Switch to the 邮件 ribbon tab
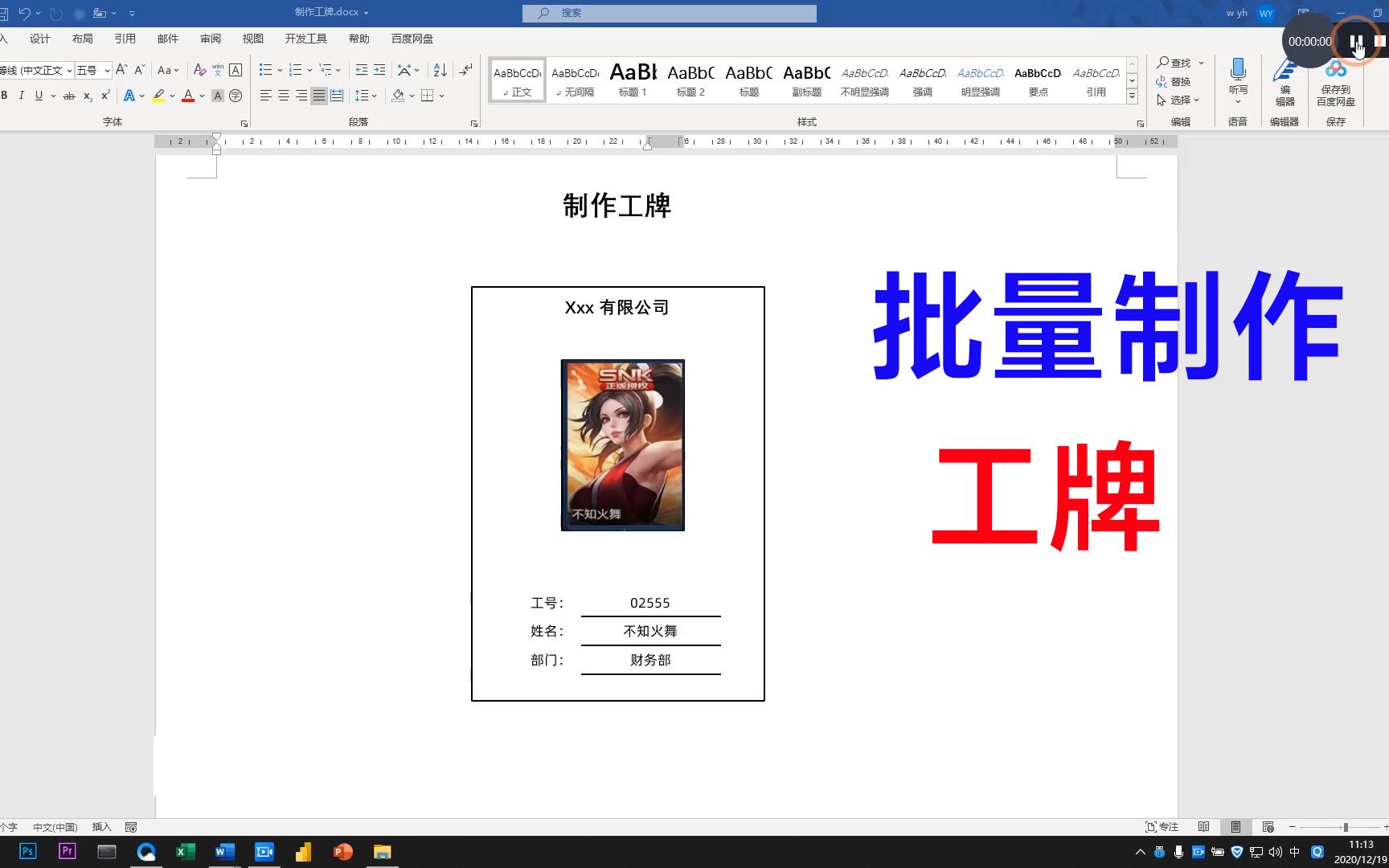Screen dimensions: 1389x868 [x=168, y=38]
